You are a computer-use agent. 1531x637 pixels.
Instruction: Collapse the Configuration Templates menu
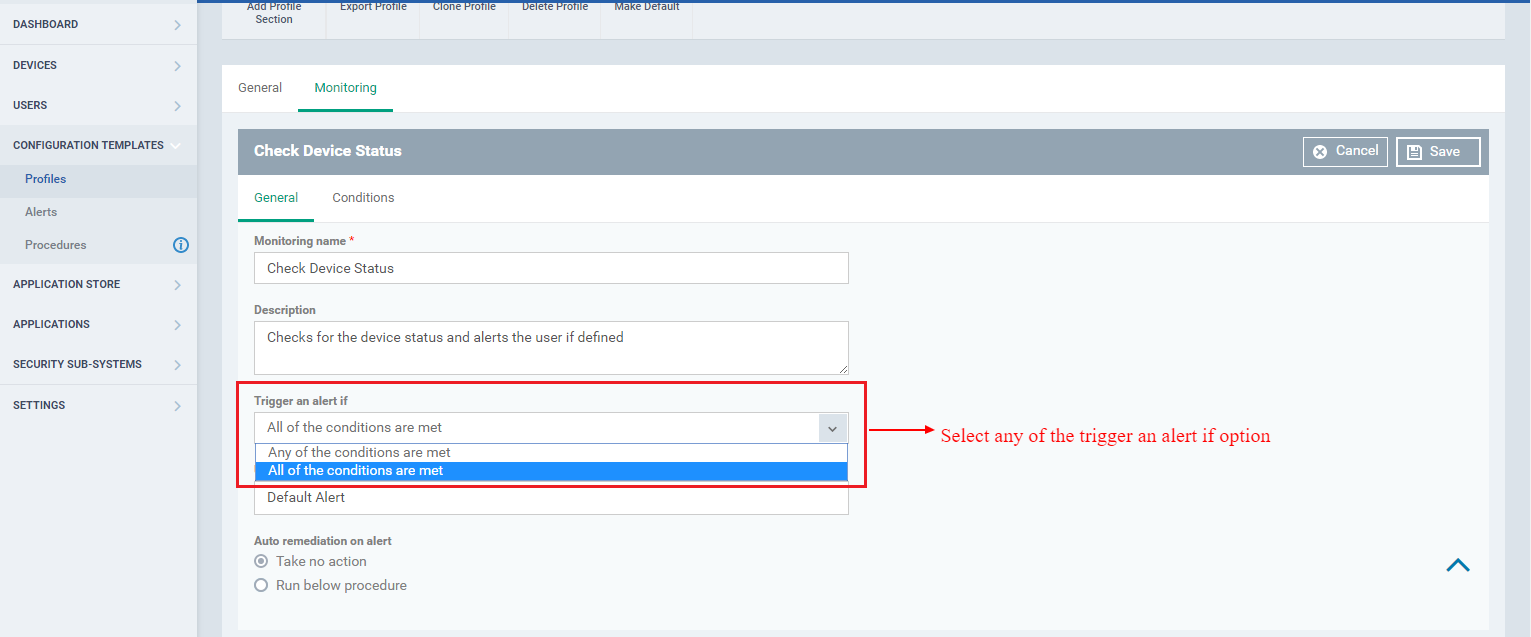[98, 145]
